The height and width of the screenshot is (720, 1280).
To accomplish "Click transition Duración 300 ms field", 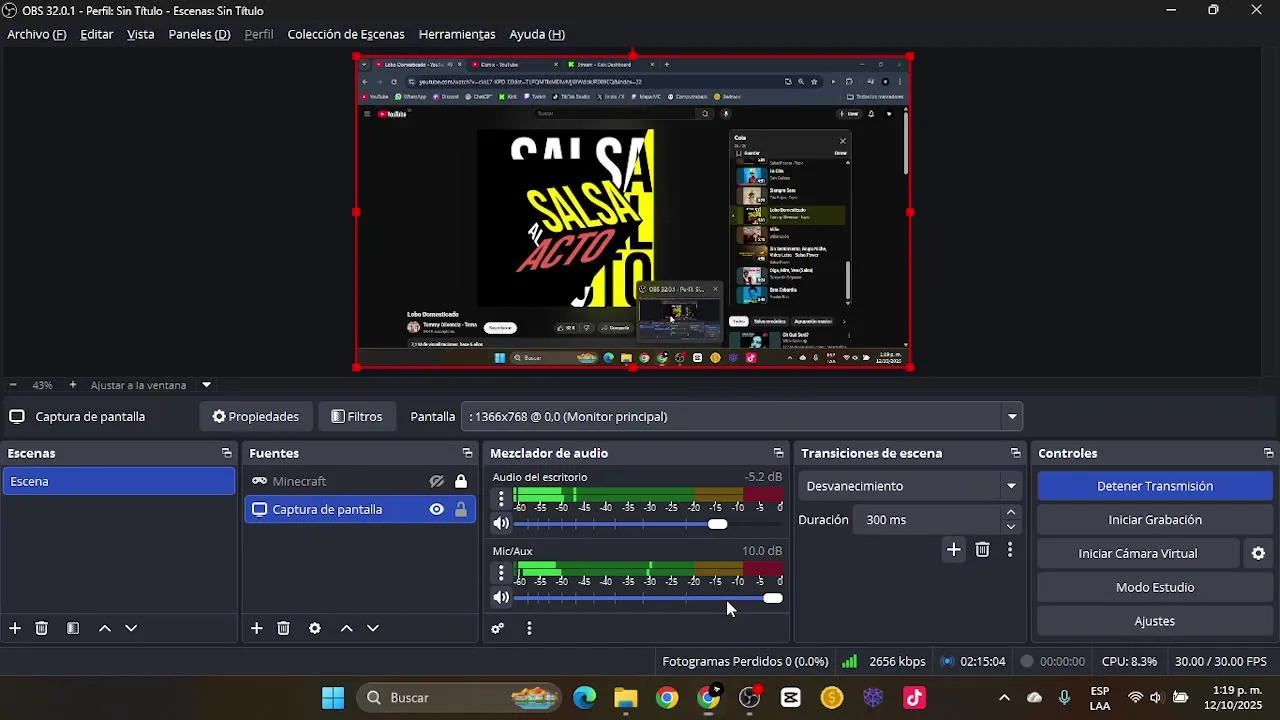I will click(x=927, y=520).
